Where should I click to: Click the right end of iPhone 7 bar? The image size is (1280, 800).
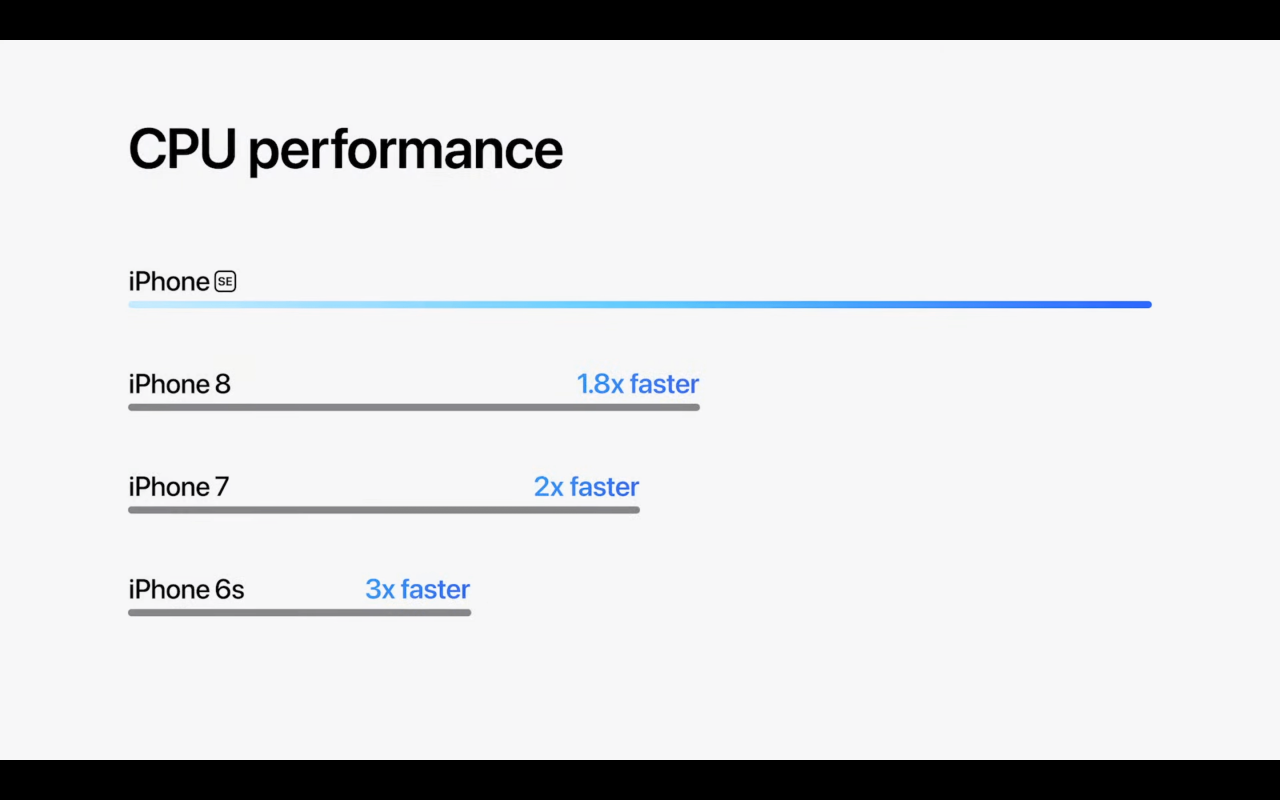coord(633,510)
